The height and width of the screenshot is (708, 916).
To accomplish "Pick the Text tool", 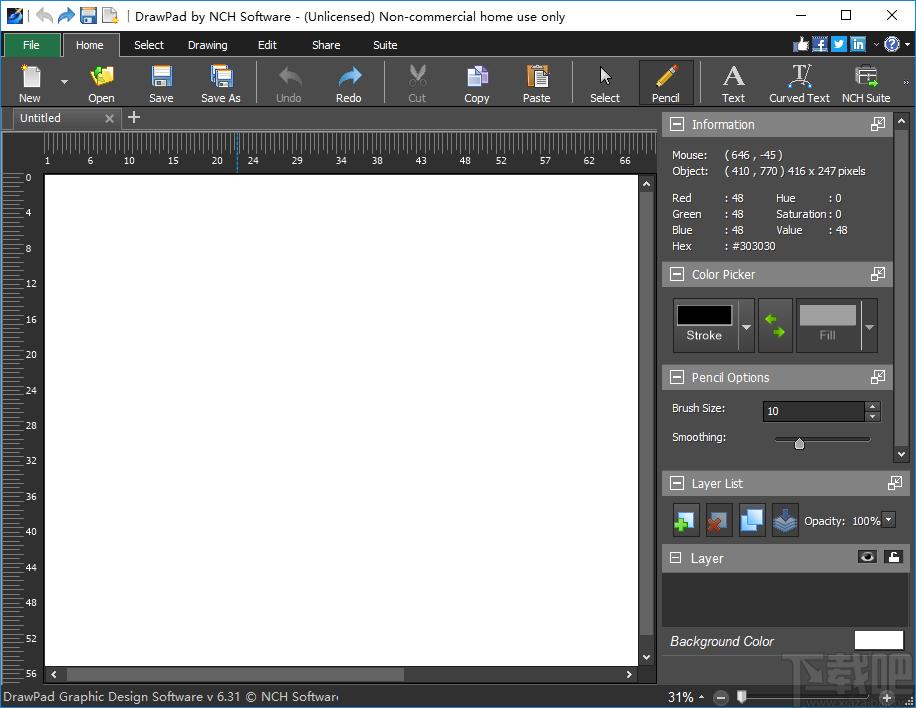I will pos(733,82).
